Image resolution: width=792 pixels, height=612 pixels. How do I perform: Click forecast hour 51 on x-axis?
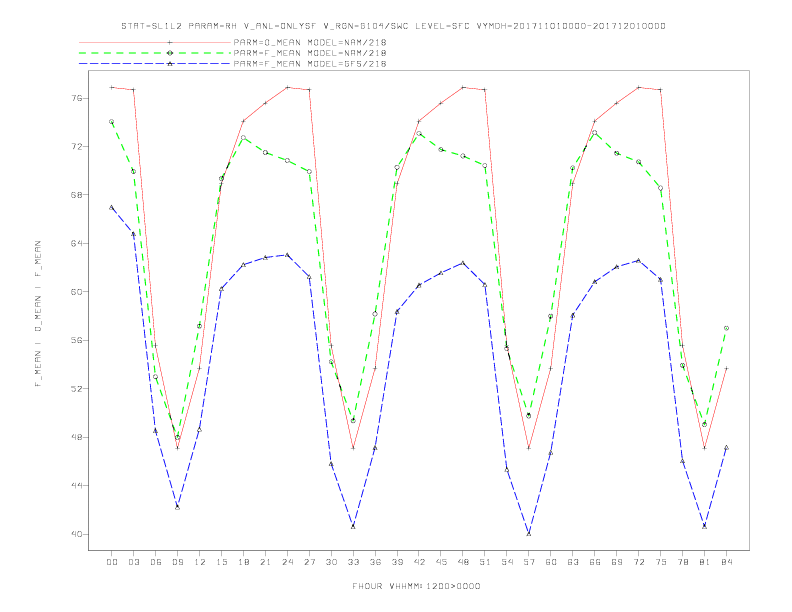pyautogui.click(x=485, y=562)
